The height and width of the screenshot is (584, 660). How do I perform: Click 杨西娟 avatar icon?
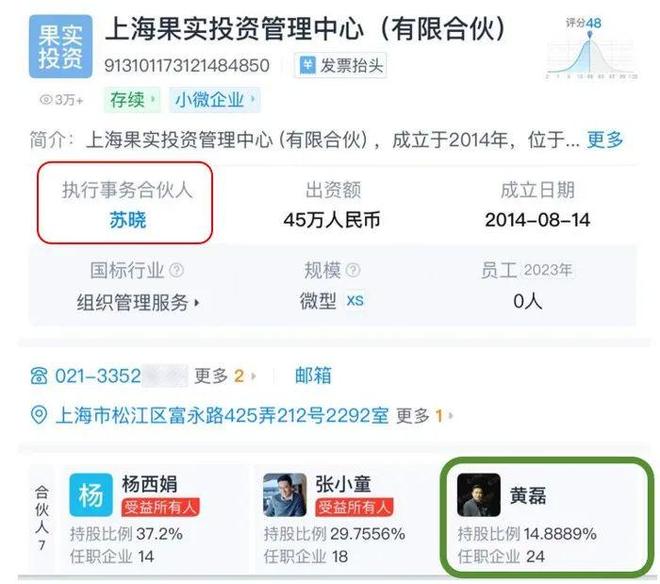[x=91, y=495]
